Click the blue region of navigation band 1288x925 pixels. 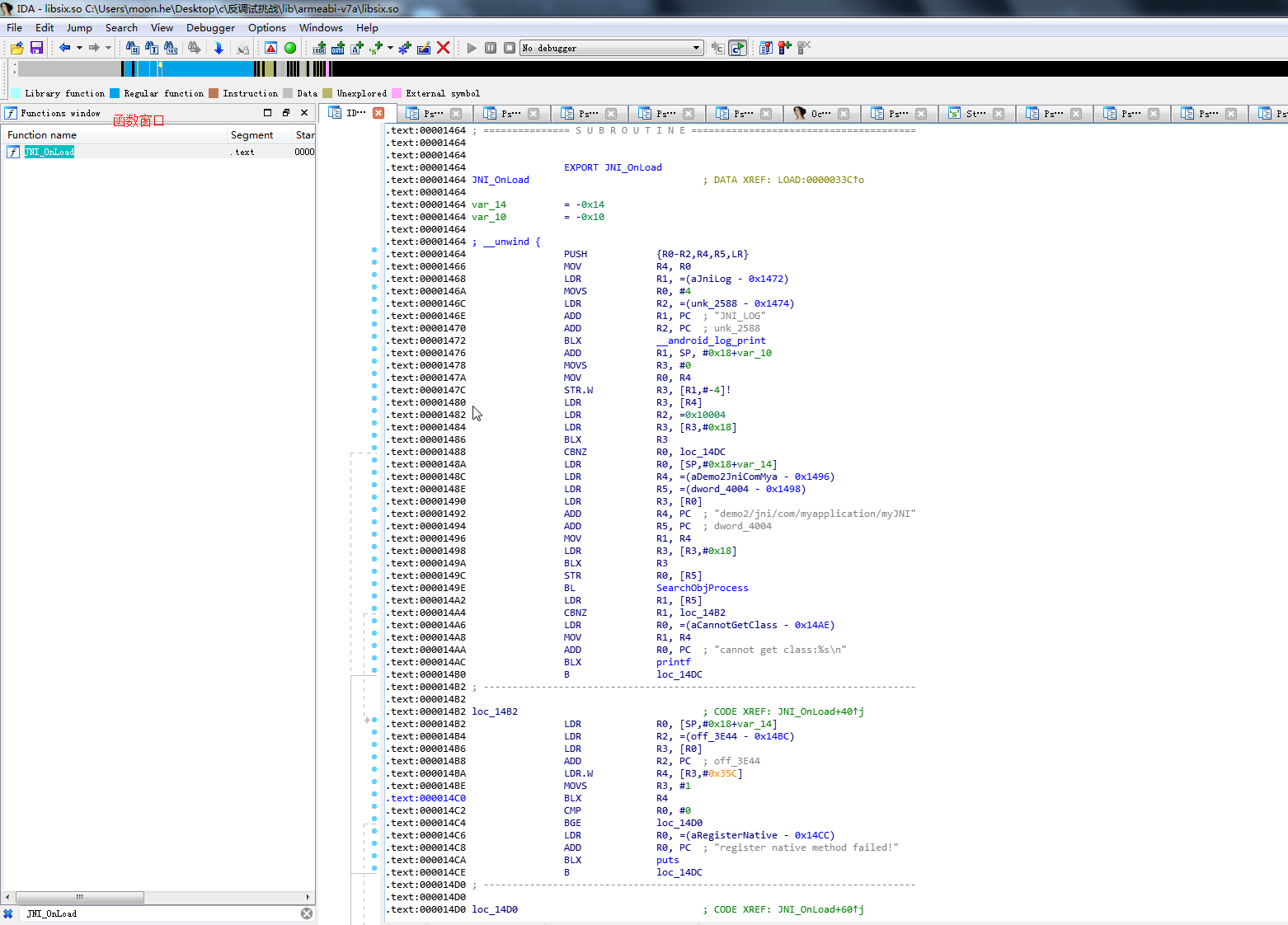206,68
